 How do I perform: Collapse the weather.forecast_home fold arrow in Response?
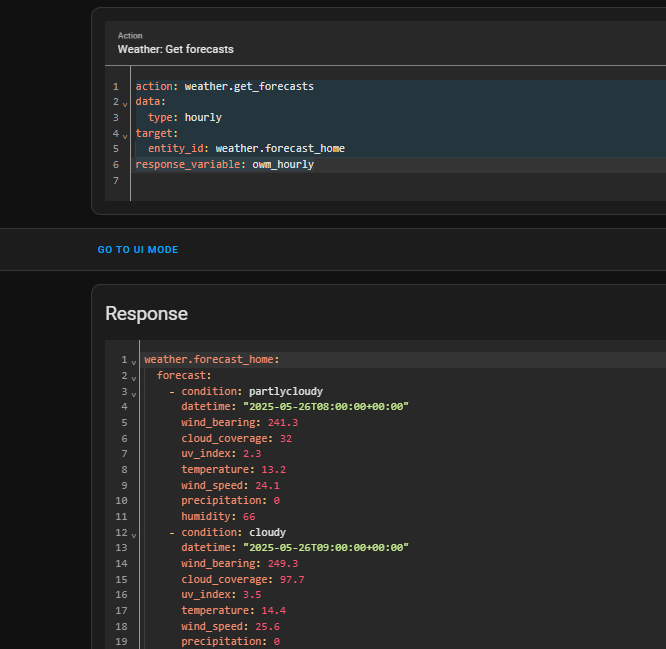pos(133,361)
